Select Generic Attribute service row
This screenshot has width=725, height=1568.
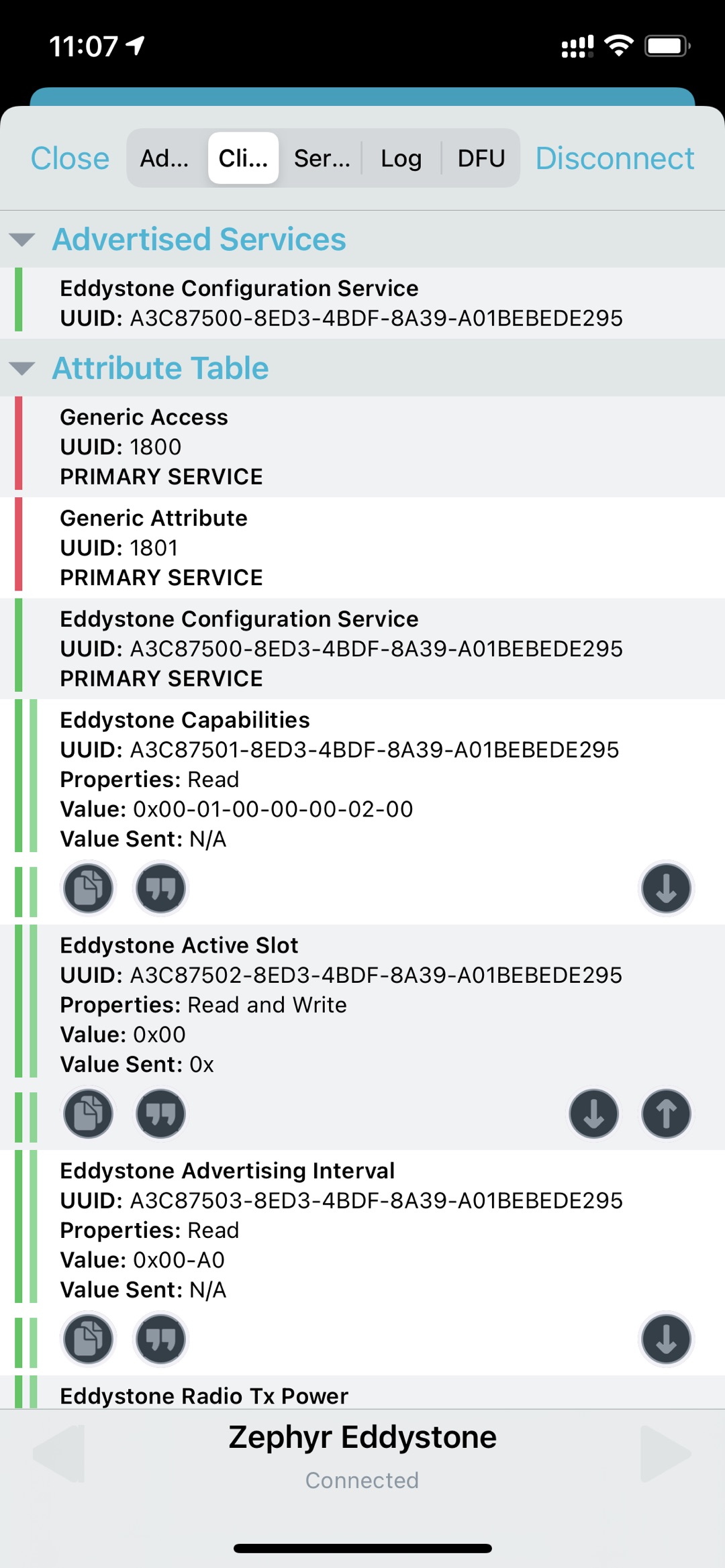pos(362,547)
